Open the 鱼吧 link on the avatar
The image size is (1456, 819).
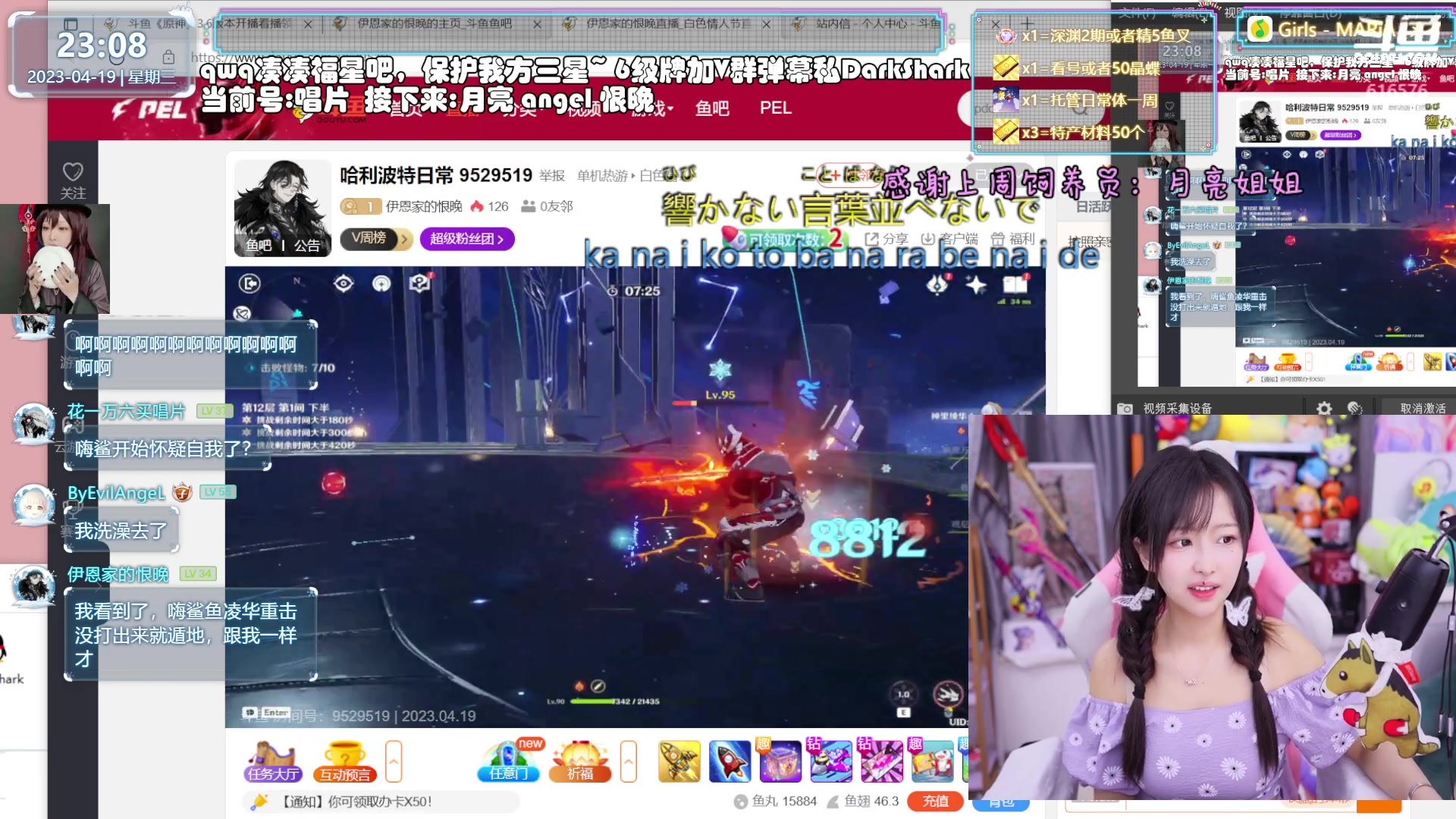click(x=259, y=246)
